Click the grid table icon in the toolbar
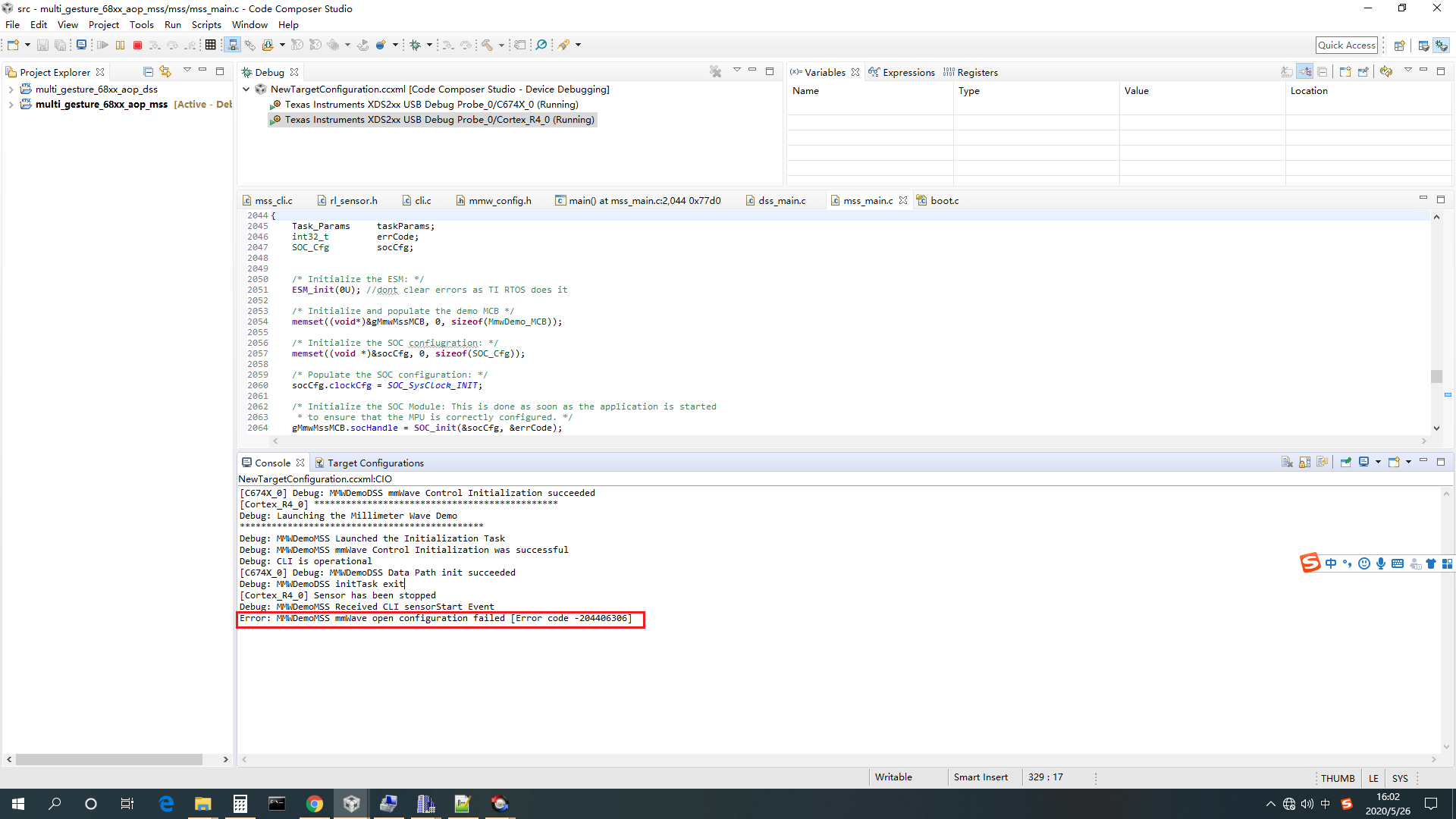This screenshot has width=1456, height=819. (x=211, y=45)
